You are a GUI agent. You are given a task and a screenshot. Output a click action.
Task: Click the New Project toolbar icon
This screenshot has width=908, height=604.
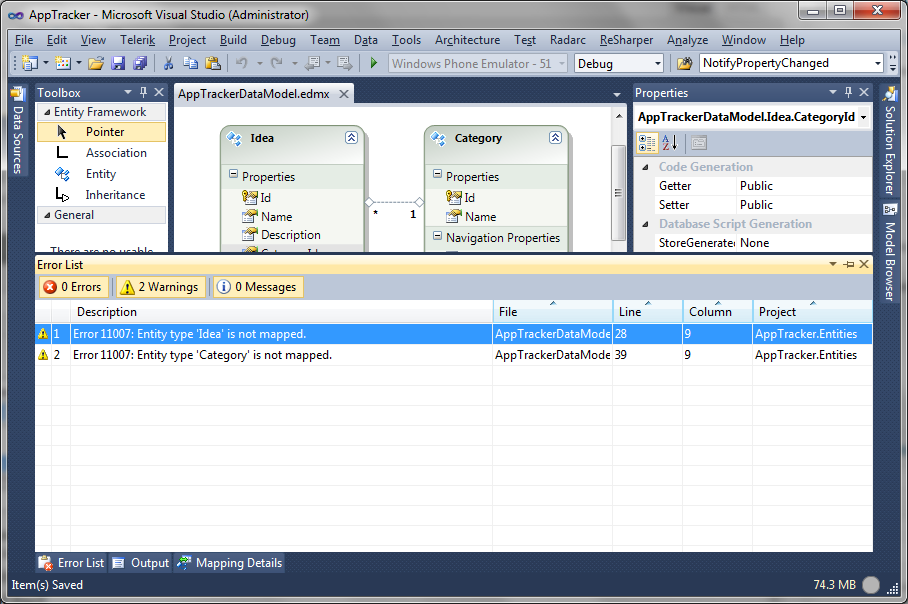[30, 63]
